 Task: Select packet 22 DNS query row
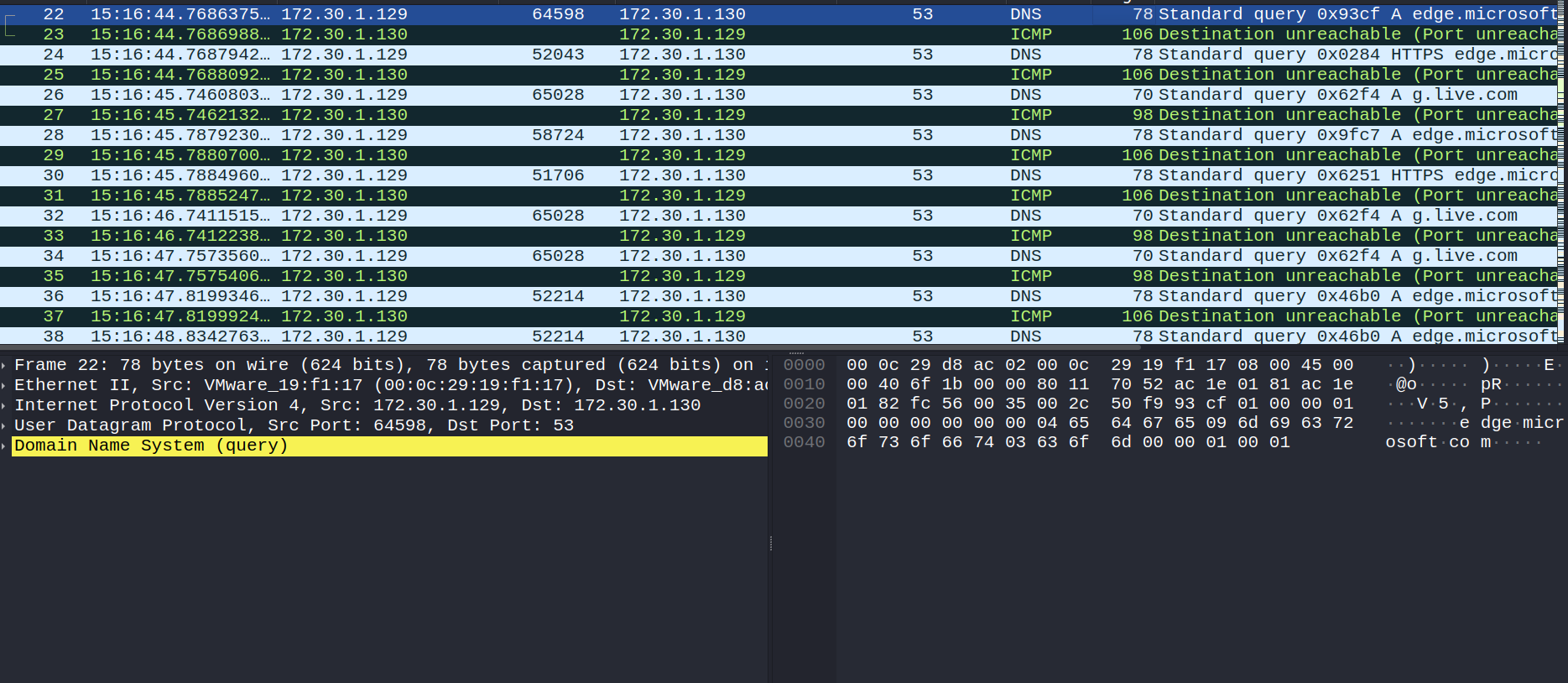pyautogui.click(x=779, y=14)
